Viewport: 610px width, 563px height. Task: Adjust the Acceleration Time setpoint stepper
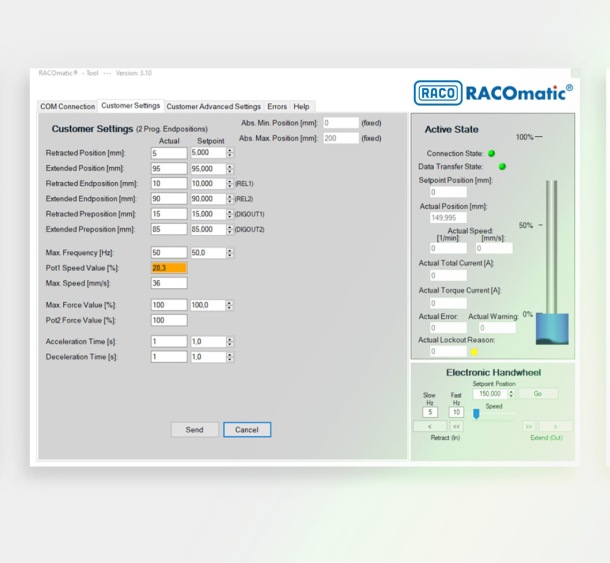230,341
